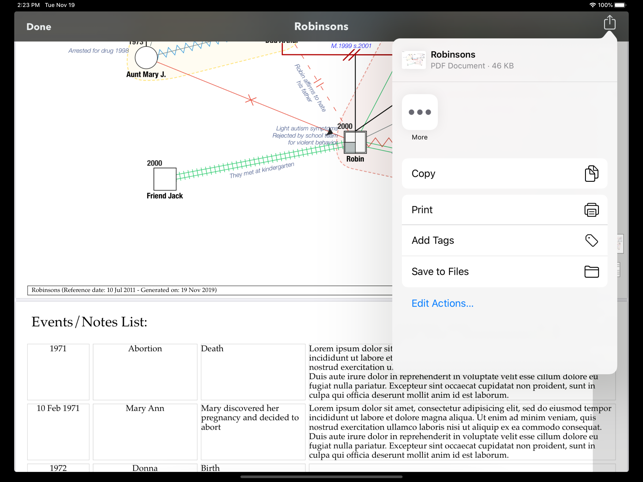This screenshot has height=482, width=643.
Task: Tap the Robinsons title in header
Action: (x=321, y=26)
